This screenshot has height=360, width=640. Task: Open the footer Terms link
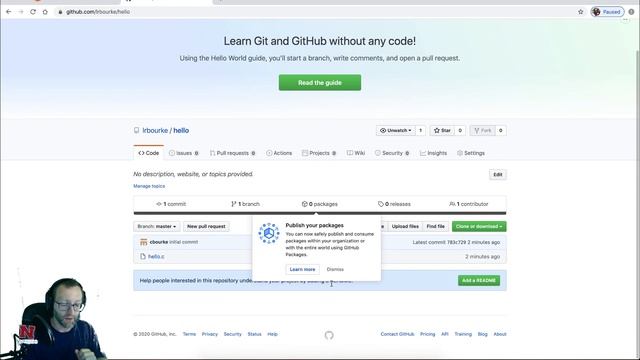coord(189,334)
